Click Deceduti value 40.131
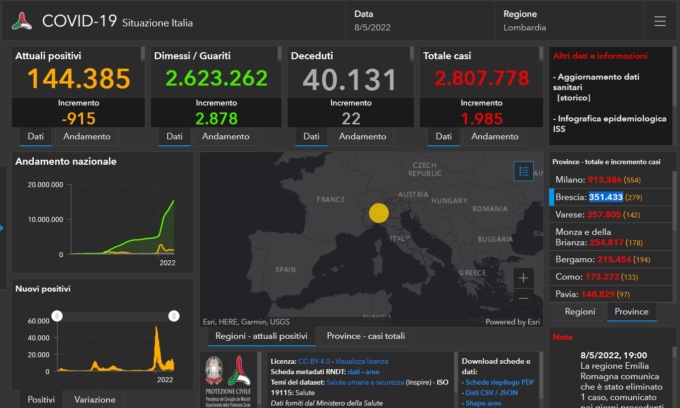The image size is (680, 408). tap(350, 80)
